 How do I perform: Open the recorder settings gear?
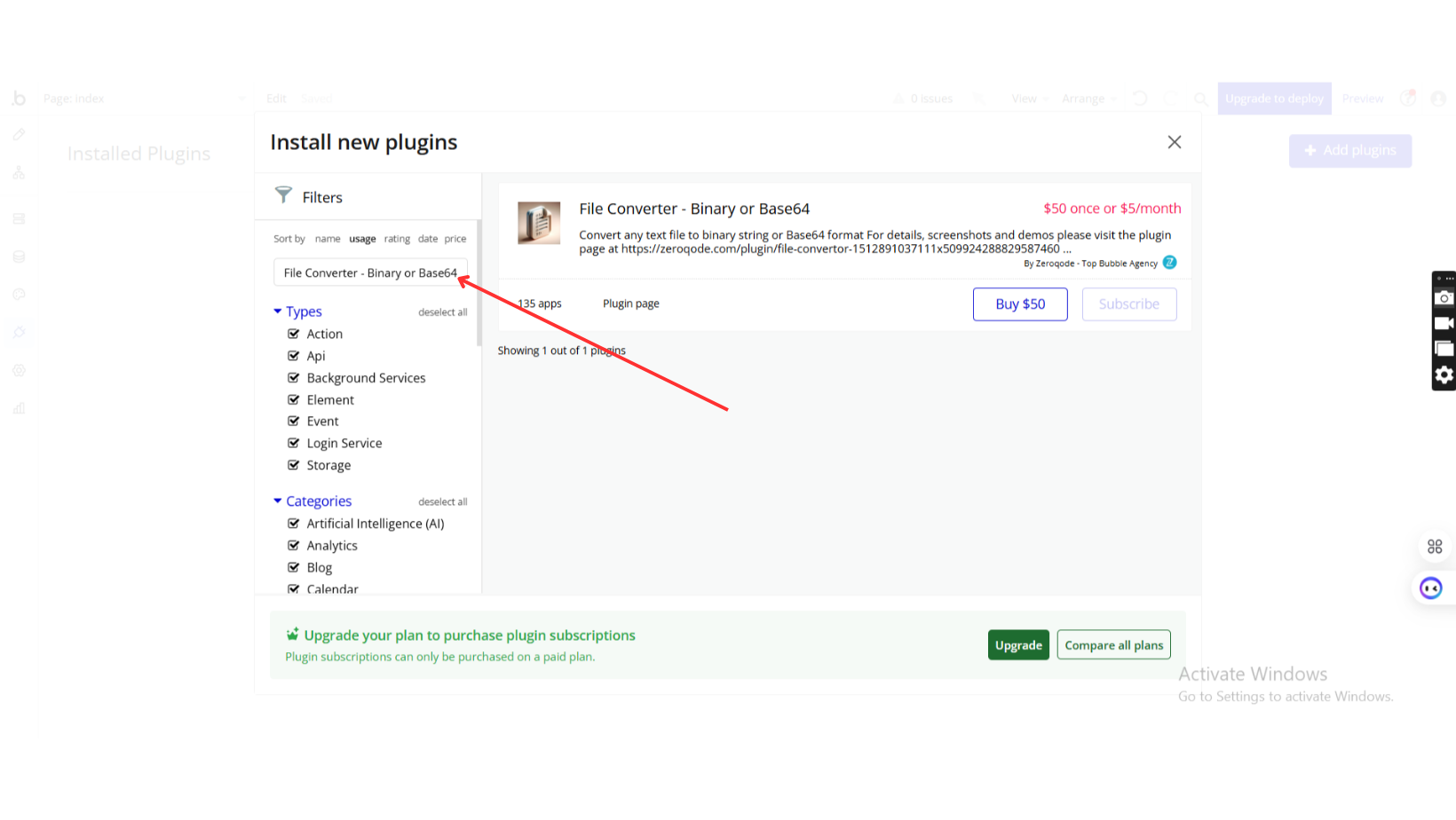point(1444,375)
